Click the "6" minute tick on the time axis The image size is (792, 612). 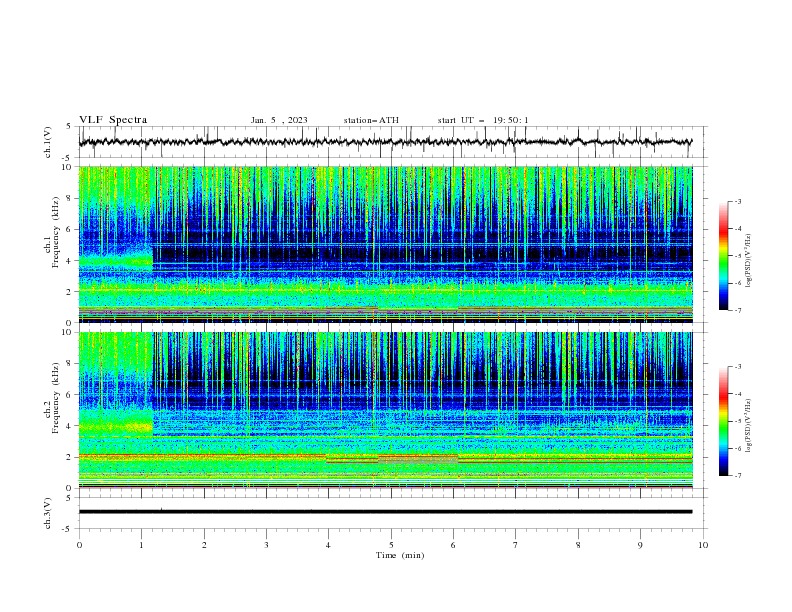pos(454,545)
